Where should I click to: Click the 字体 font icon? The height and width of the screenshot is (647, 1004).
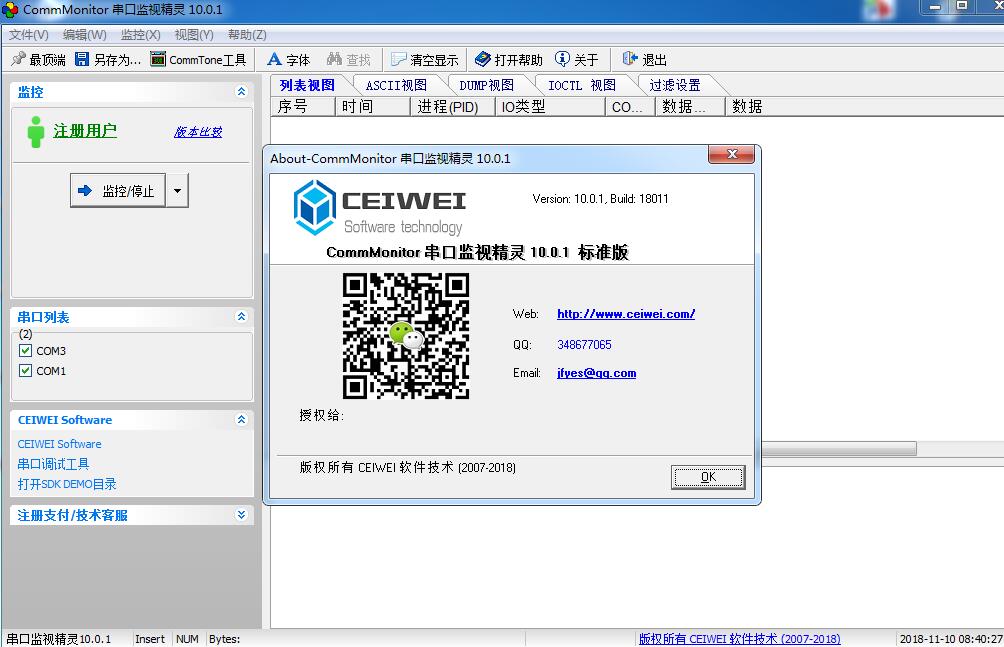pyautogui.click(x=275, y=60)
